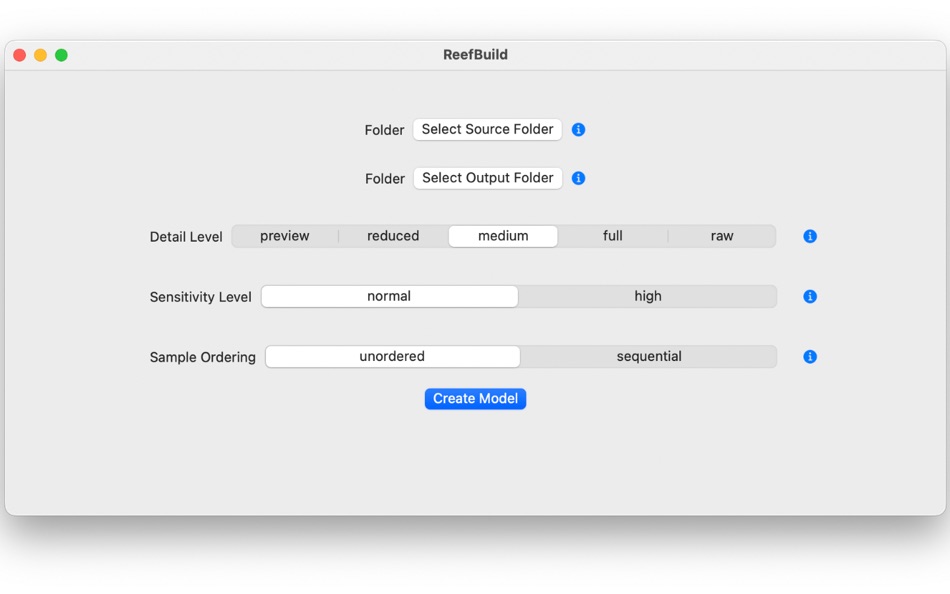Image resolution: width=950 pixels, height=594 pixels.
Task: Switch Sensitivity Level to high
Action: pos(648,296)
